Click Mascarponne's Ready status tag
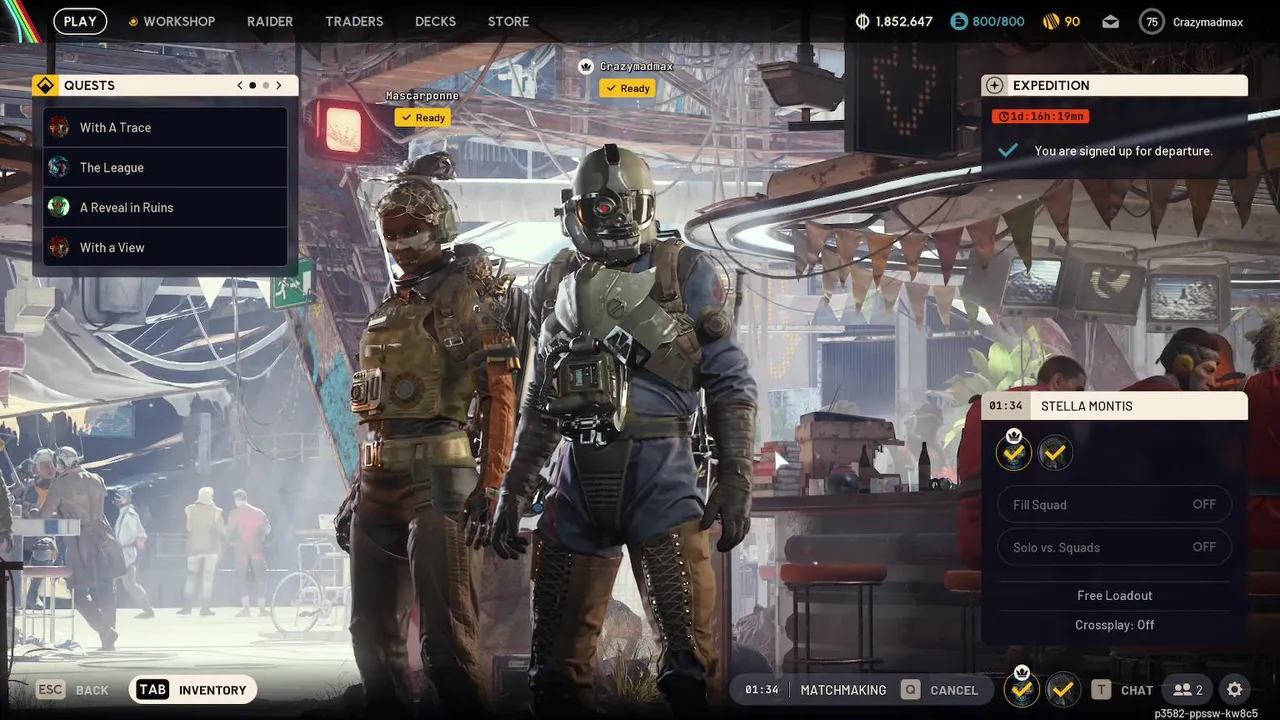Image resolution: width=1280 pixels, height=720 pixels. pyautogui.click(x=422, y=117)
